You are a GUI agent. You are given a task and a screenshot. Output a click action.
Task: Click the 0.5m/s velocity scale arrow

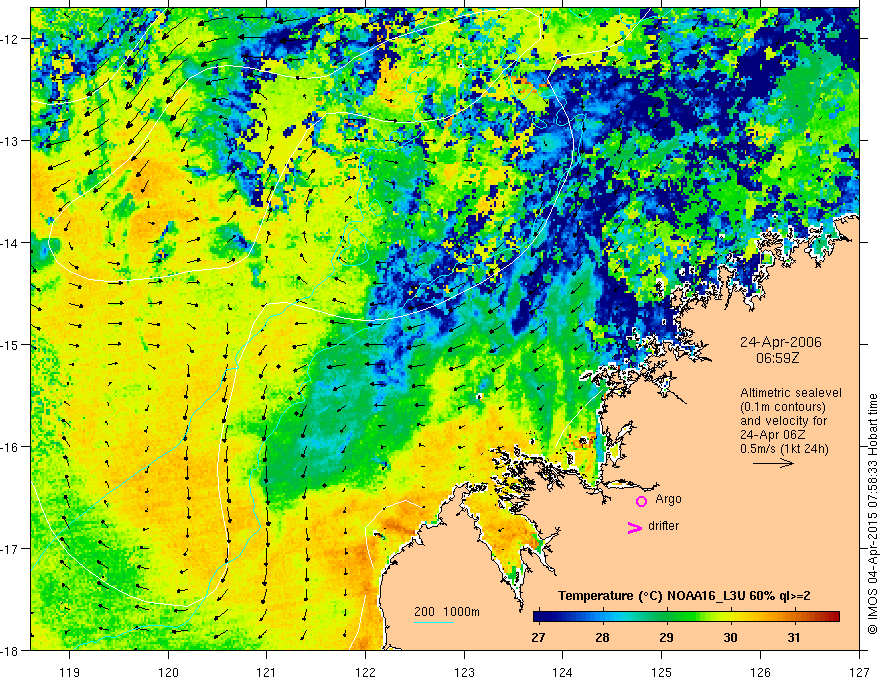coord(773,463)
